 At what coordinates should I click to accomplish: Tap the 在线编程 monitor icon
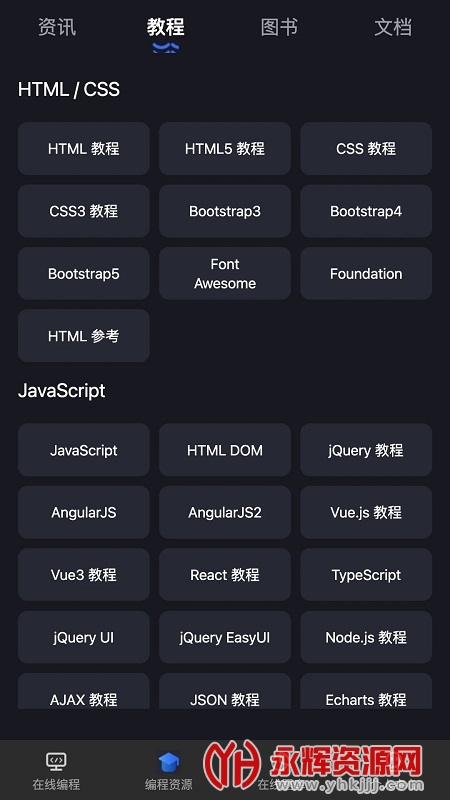click(x=56, y=761)
